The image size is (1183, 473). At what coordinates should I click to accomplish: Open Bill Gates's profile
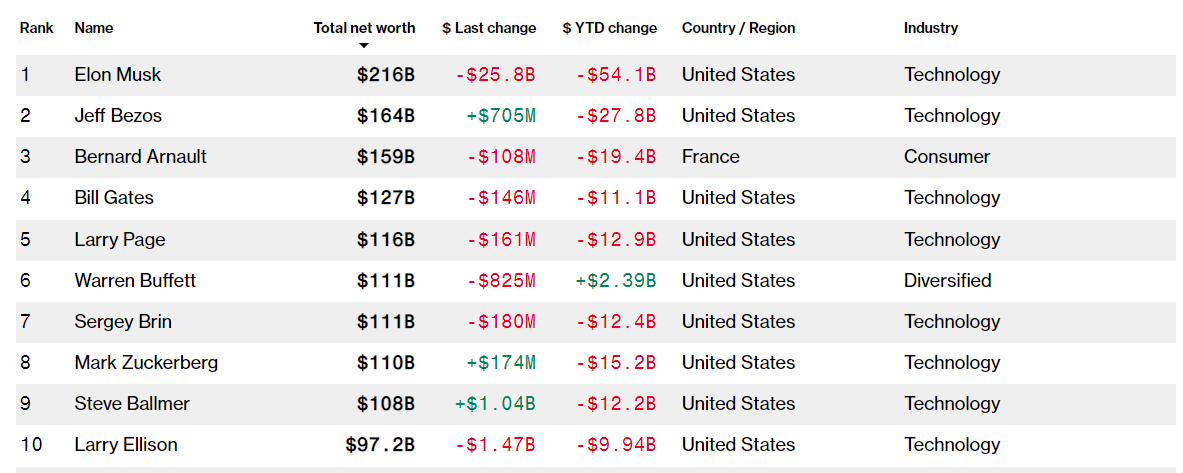tap(114, 198)
